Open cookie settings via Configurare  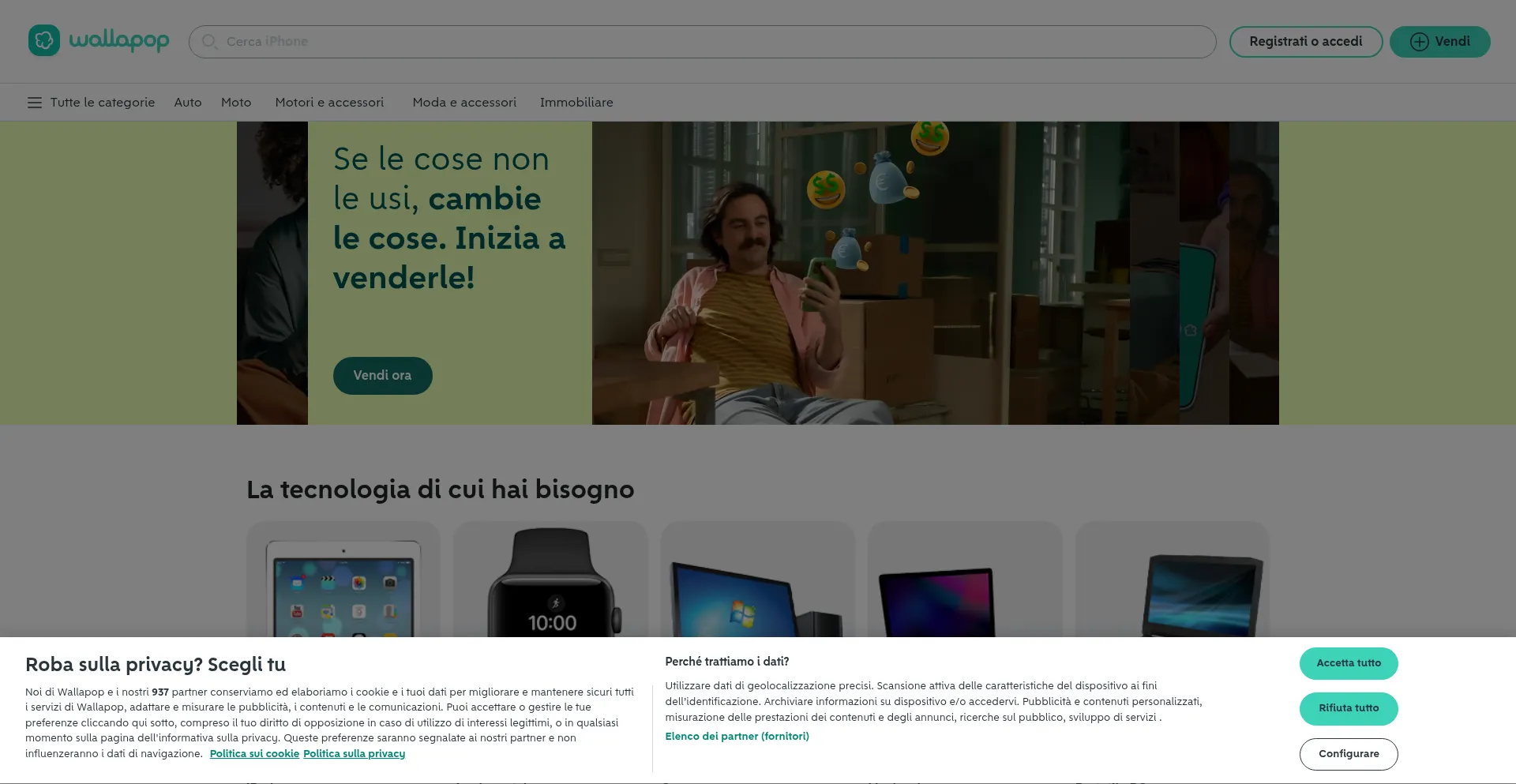coord(1349,754)
